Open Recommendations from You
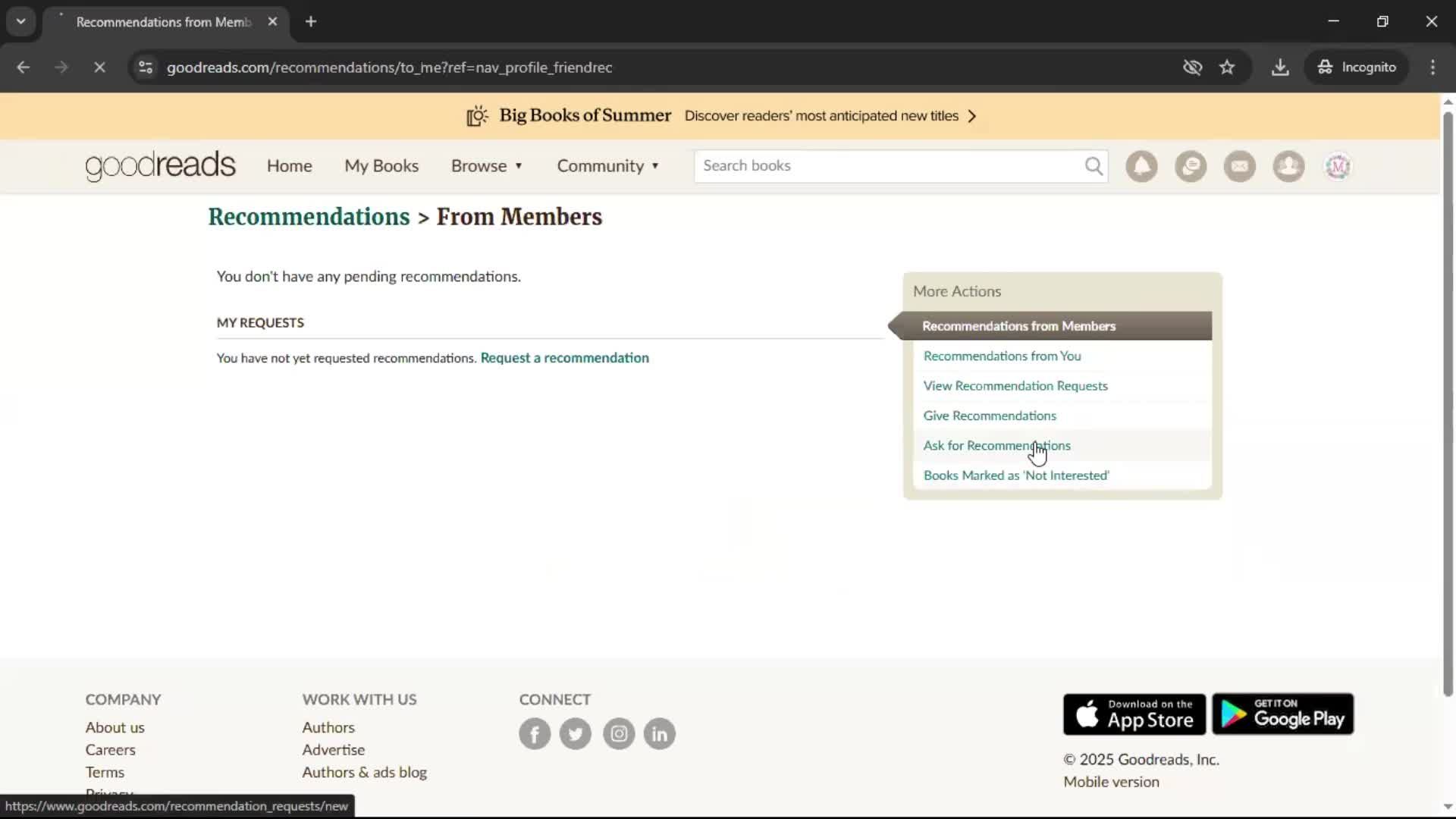Viewport: 1456px width, 819px height. 1002,356
